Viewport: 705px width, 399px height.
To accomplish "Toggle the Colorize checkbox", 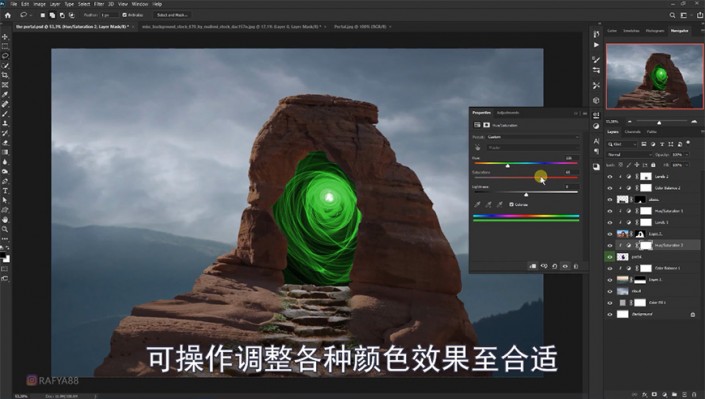I will click(x=511, y=205).
